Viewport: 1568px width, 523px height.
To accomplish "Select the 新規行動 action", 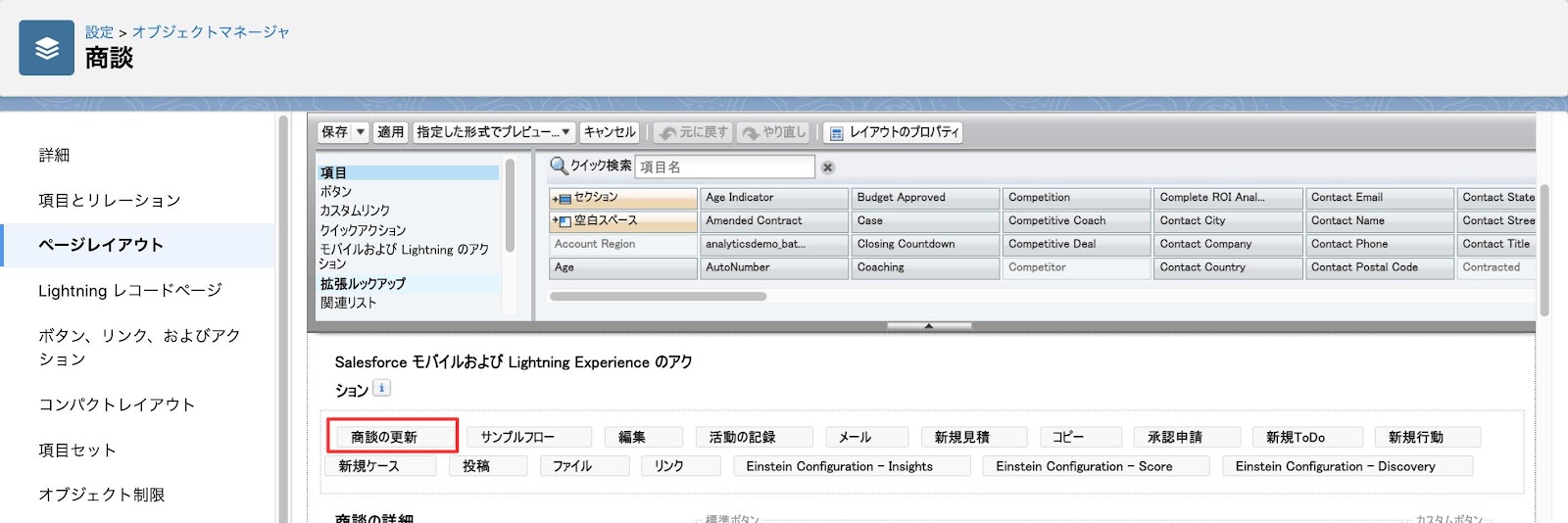I will click(x=1428, y=437).
